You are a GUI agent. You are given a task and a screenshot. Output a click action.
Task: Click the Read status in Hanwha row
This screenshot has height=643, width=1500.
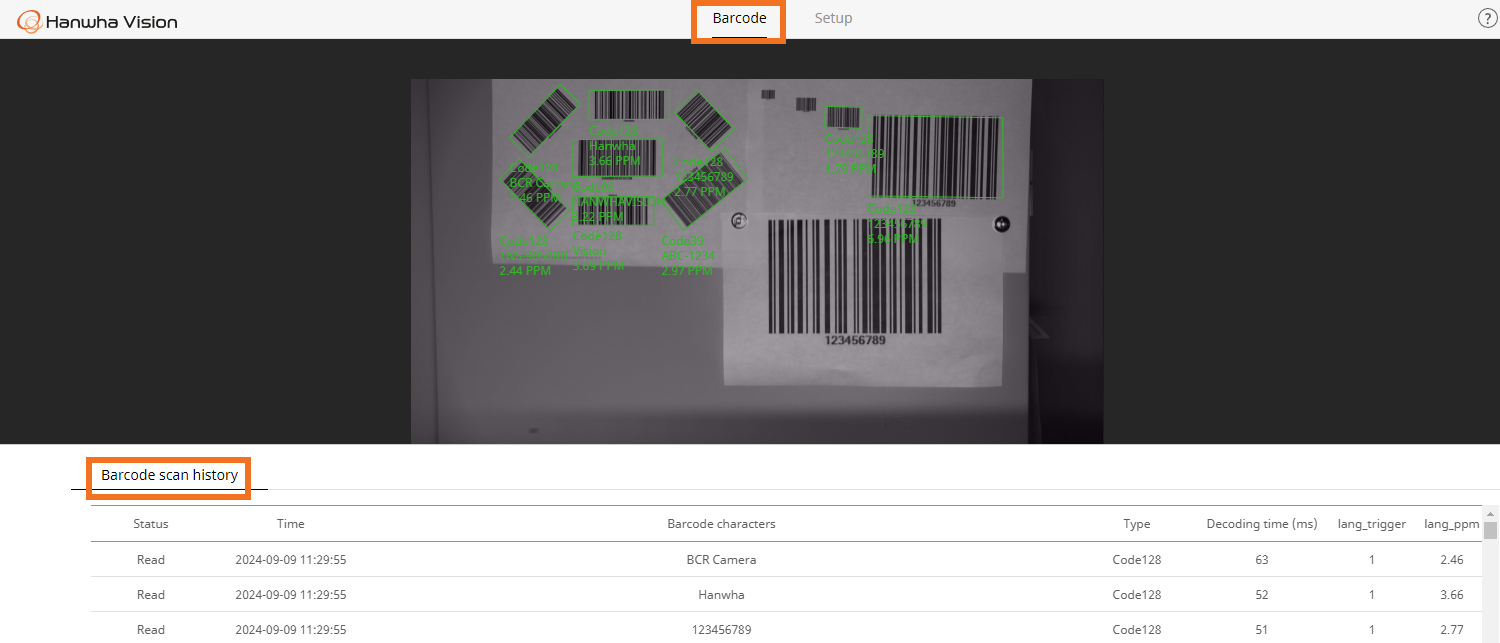click(151, 595)
